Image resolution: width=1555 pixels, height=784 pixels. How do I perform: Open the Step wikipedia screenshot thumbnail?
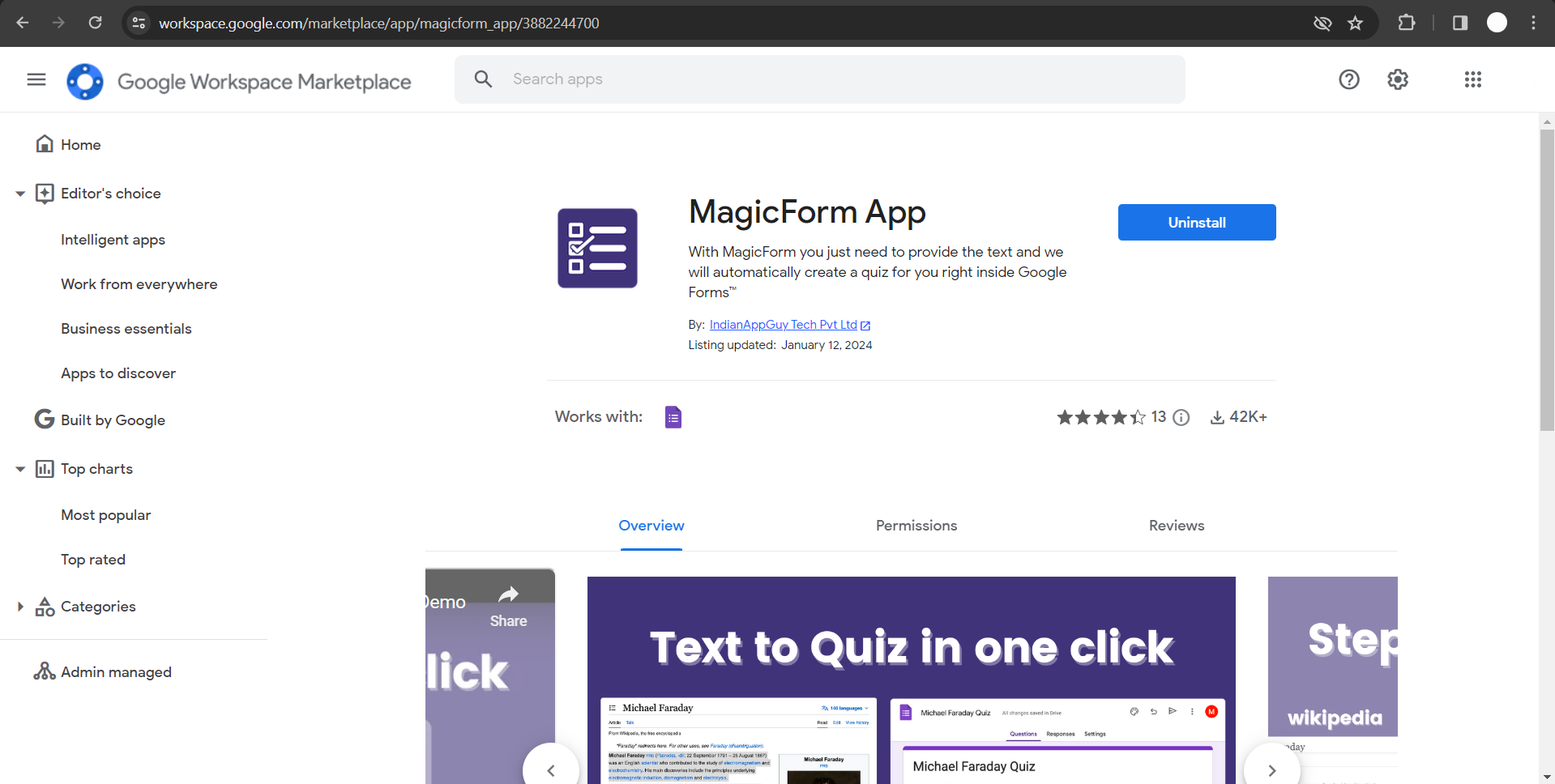pos(1333,680)
